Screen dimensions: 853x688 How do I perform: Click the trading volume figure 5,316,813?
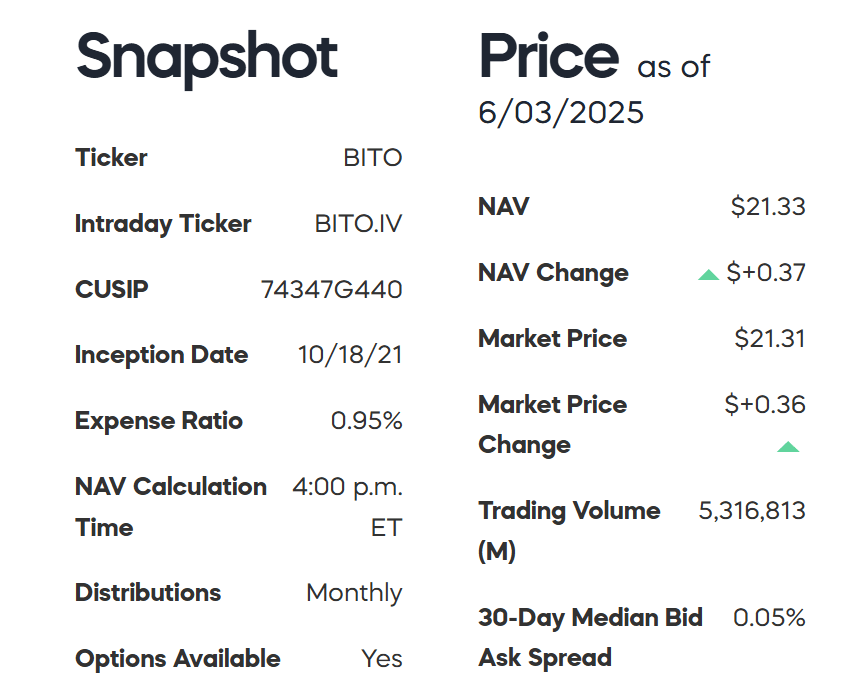coord(751,511)
